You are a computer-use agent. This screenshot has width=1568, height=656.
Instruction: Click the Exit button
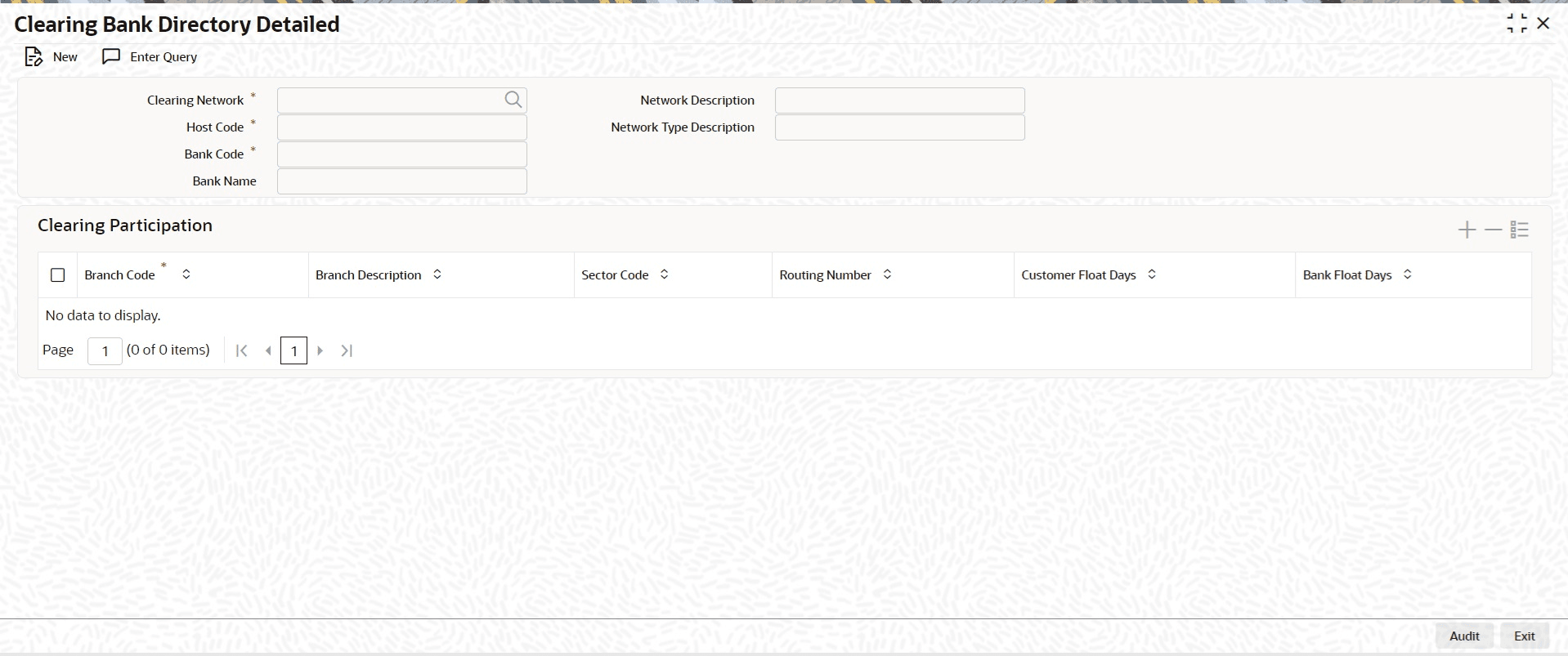[x=1525, y=636]
